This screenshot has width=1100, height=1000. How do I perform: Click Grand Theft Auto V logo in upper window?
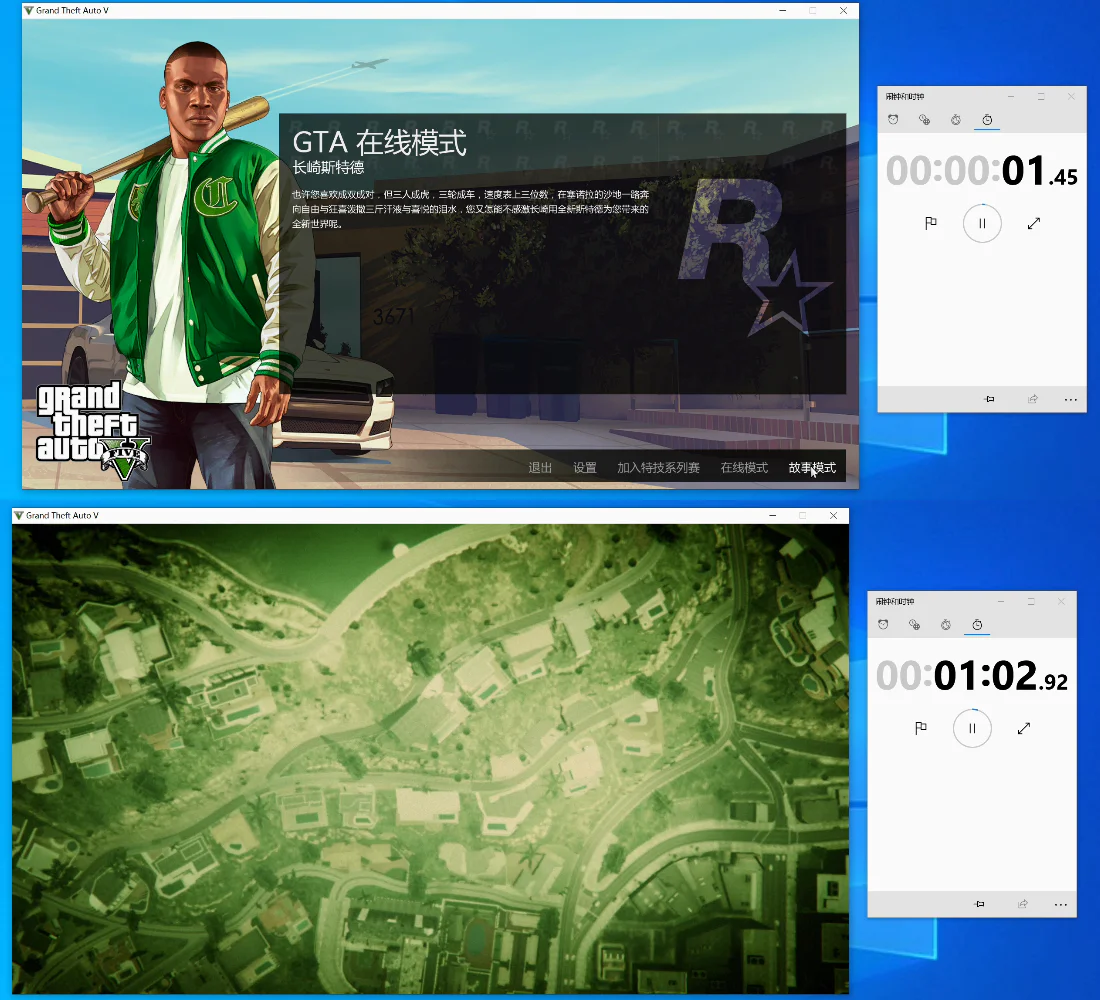tap(93, 431)
